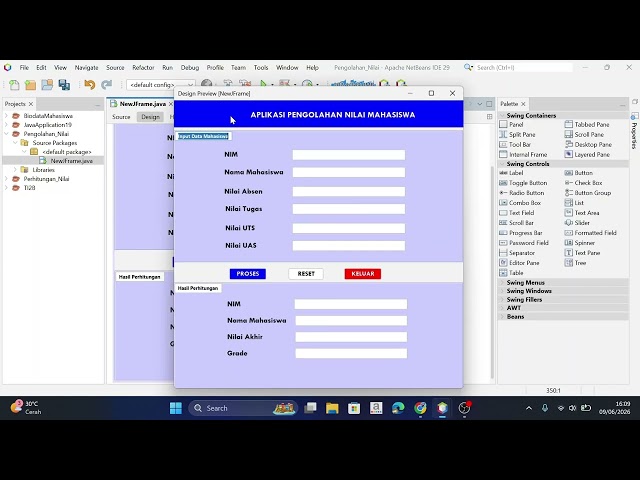Select the Panel component in Palette

pos(512,124)
